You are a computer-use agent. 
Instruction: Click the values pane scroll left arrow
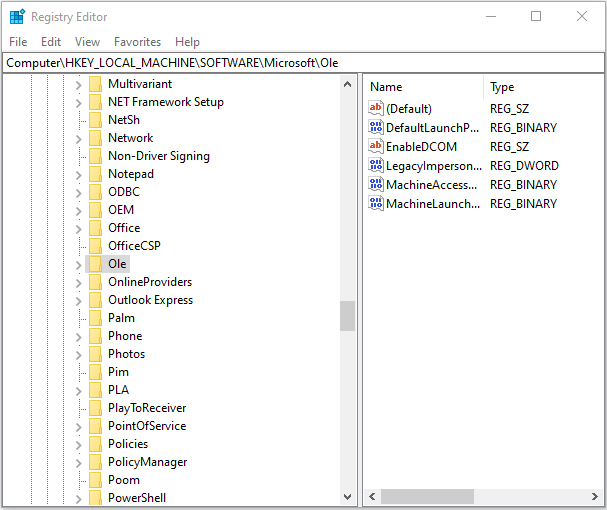tap(372, 496)
